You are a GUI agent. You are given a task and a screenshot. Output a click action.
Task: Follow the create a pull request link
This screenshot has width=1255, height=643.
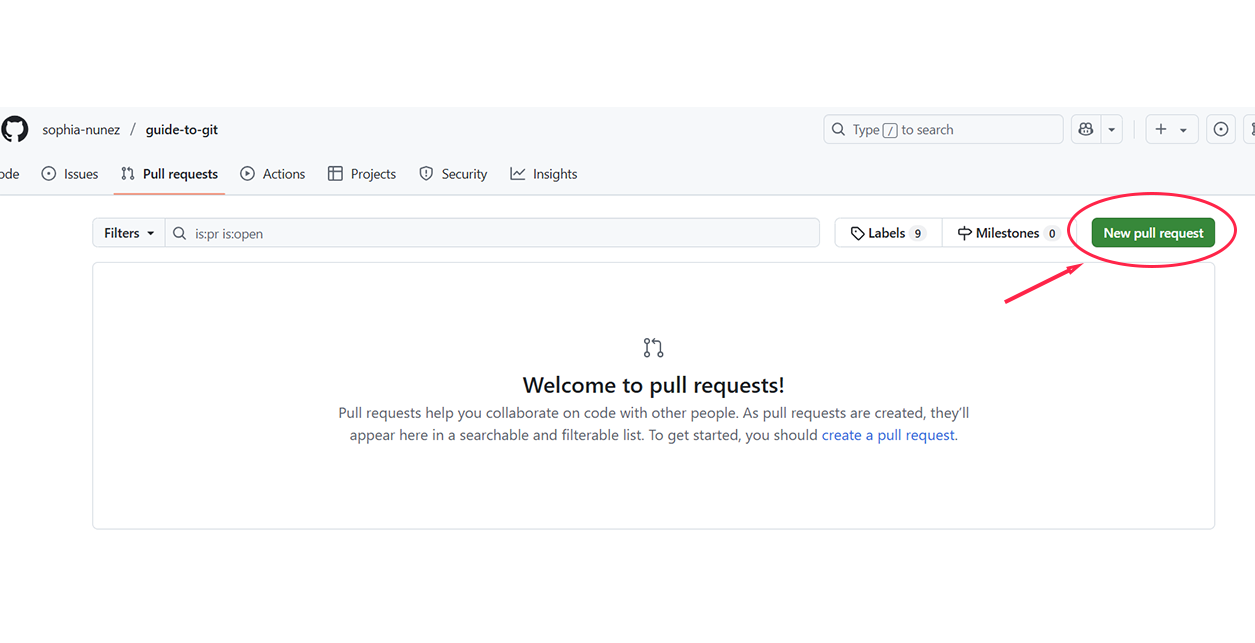[x=886, y=434]
